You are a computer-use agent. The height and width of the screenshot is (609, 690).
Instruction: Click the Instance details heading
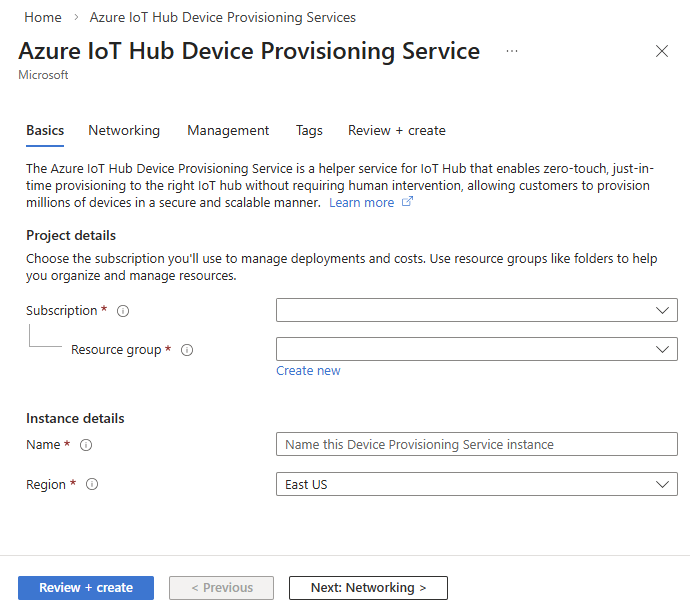pos(75,418)
